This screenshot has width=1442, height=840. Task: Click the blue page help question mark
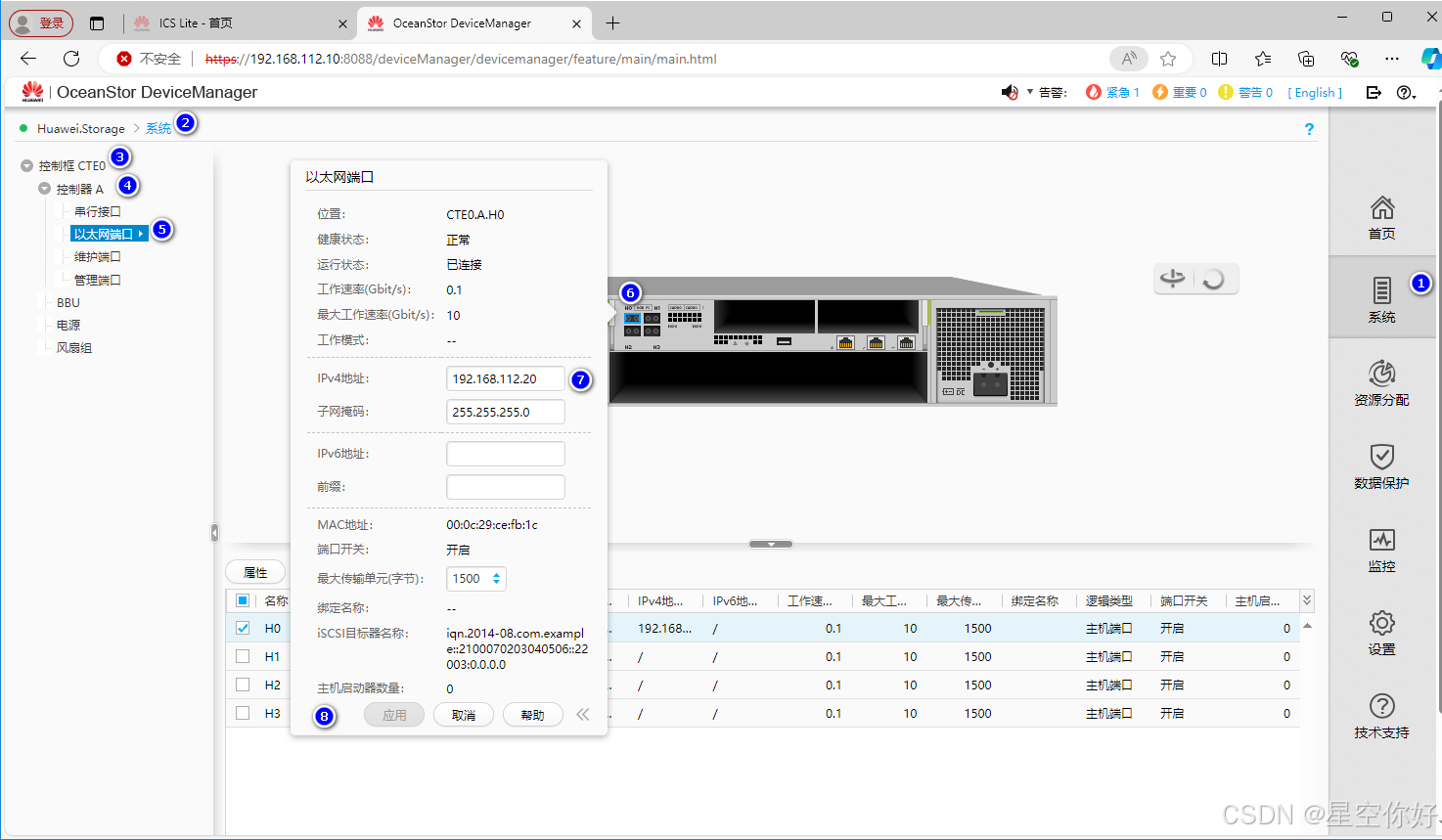pos(1309,129)
